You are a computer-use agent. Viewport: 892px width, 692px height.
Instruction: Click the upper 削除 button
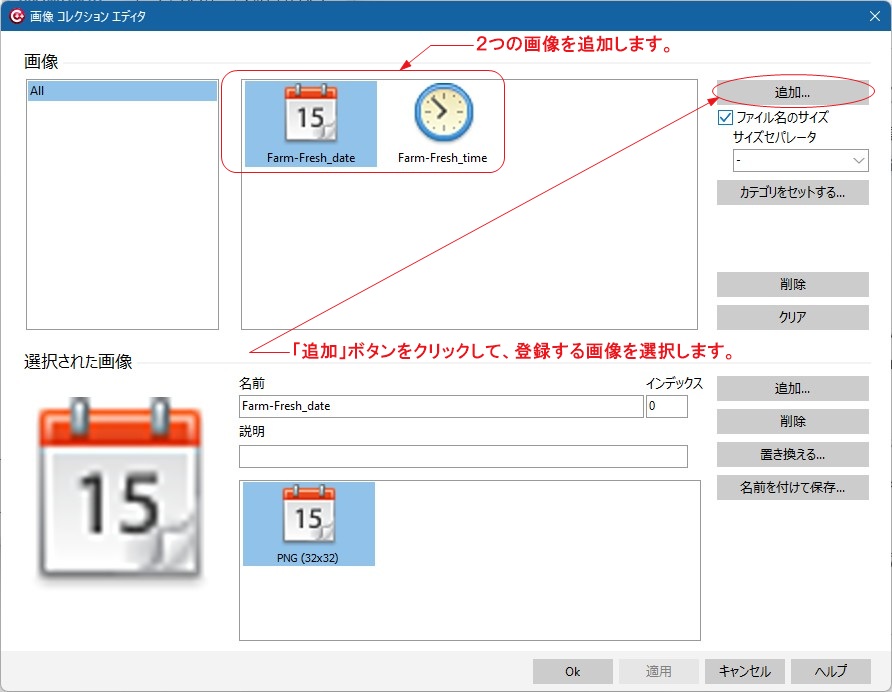[x=792, y=285]
